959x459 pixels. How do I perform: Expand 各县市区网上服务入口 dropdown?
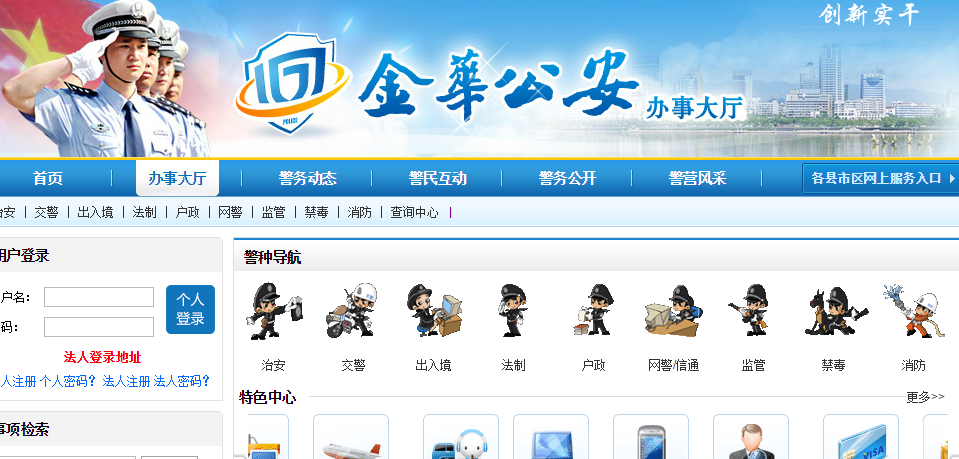coord(881,178)
